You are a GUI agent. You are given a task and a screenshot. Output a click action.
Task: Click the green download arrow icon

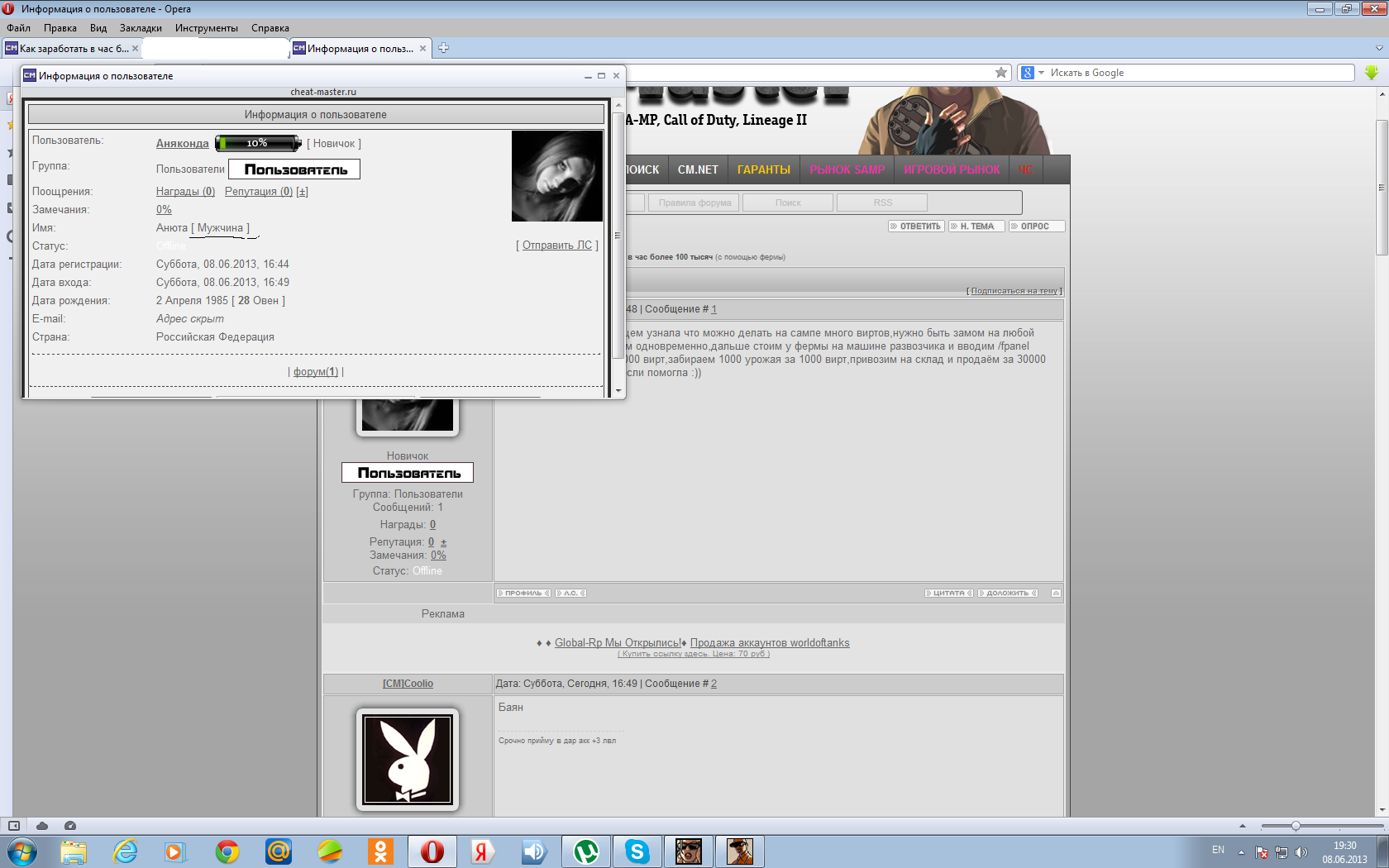(x=1372, y=73)
